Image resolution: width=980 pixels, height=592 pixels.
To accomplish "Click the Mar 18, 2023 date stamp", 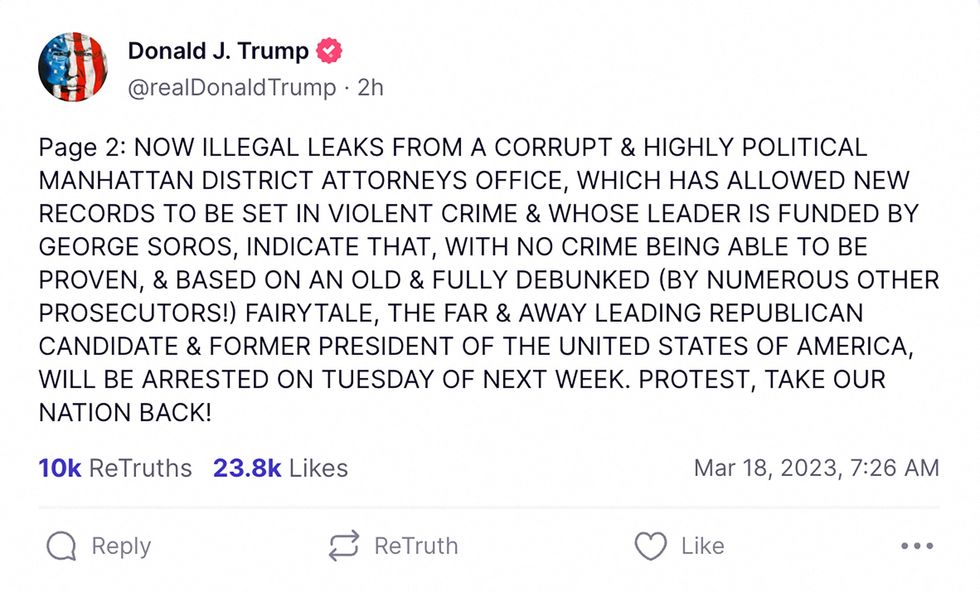I will (x=818, y=468).
